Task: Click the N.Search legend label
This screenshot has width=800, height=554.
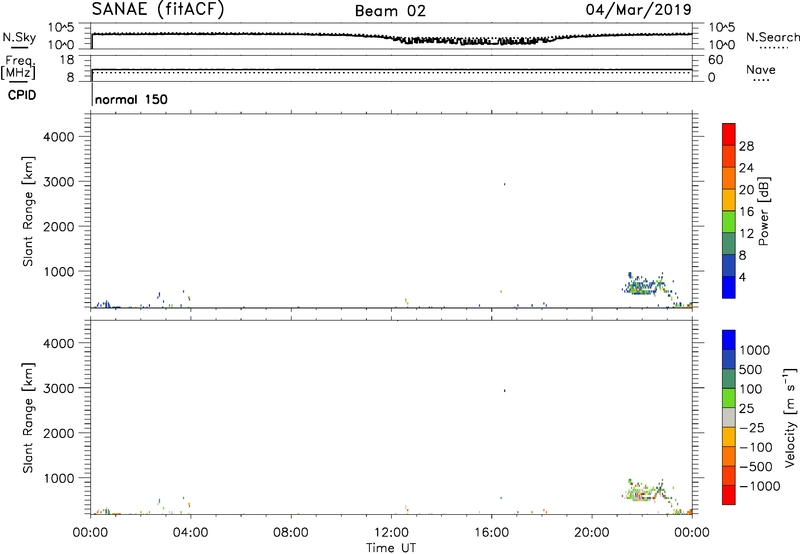Action: pyautogui.click(x=772, y=37)
